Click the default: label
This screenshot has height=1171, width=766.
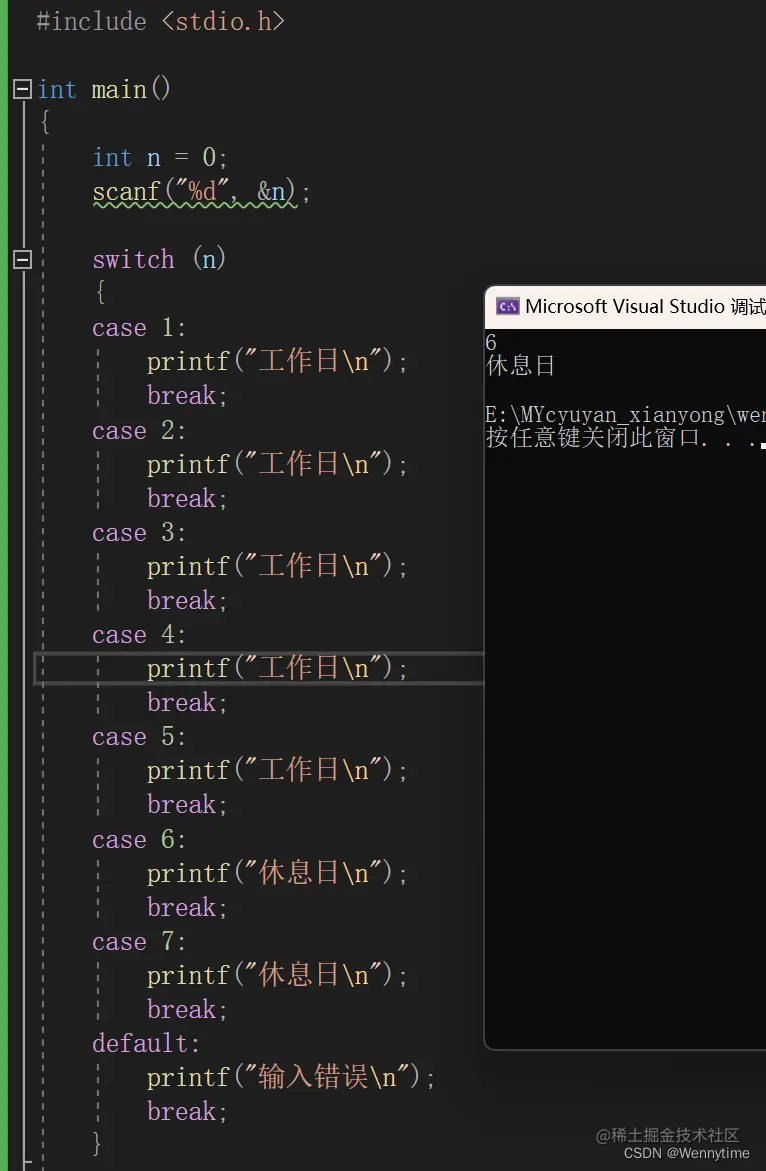(x=146, y=1043)
